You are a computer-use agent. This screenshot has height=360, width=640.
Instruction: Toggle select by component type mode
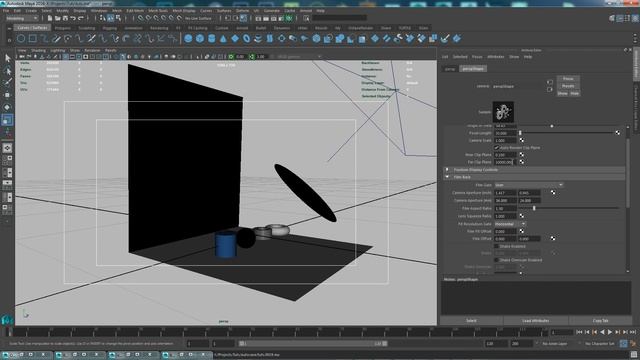pyautogui.click(x=118, y=18)
